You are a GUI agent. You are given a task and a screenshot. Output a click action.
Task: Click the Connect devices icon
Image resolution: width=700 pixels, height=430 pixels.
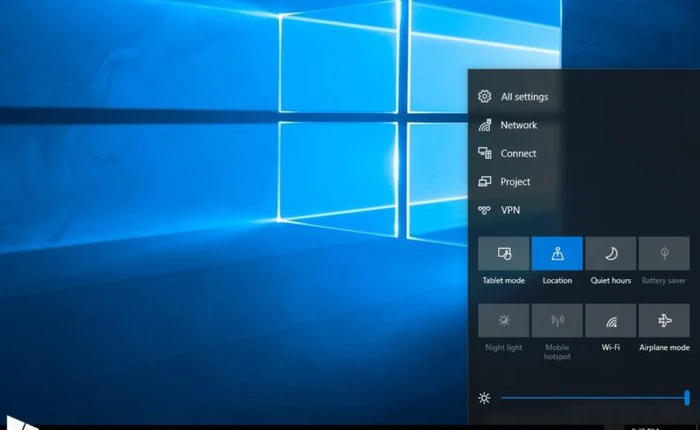click(485, 153)
